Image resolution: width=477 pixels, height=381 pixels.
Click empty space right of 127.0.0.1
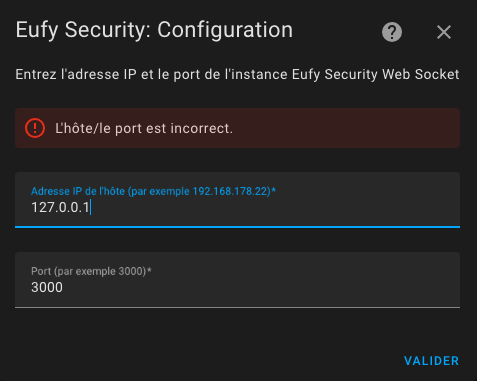point(273,207)
